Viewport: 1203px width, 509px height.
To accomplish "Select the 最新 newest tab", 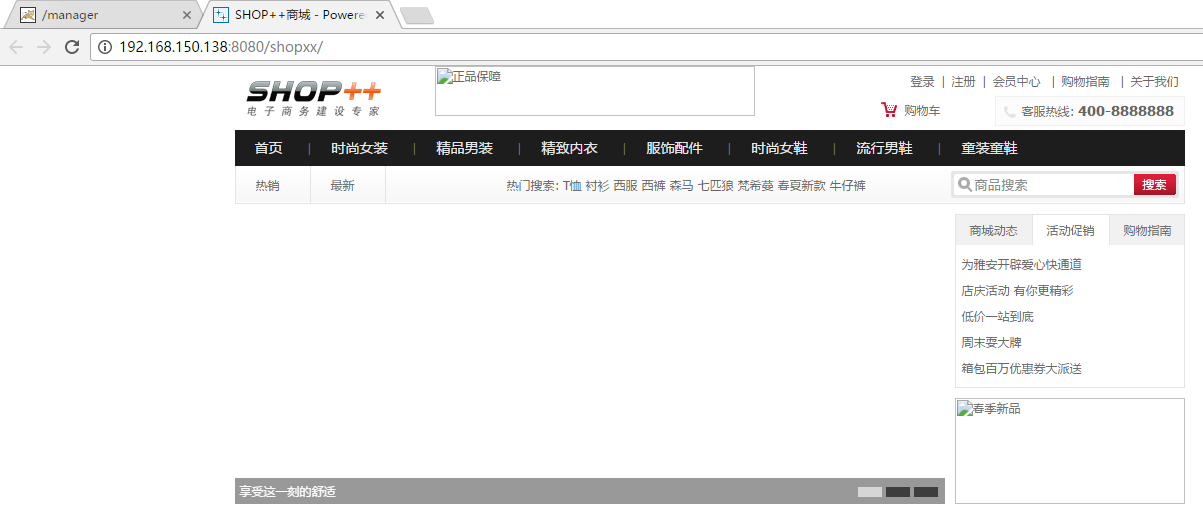I will click(342, 185).
